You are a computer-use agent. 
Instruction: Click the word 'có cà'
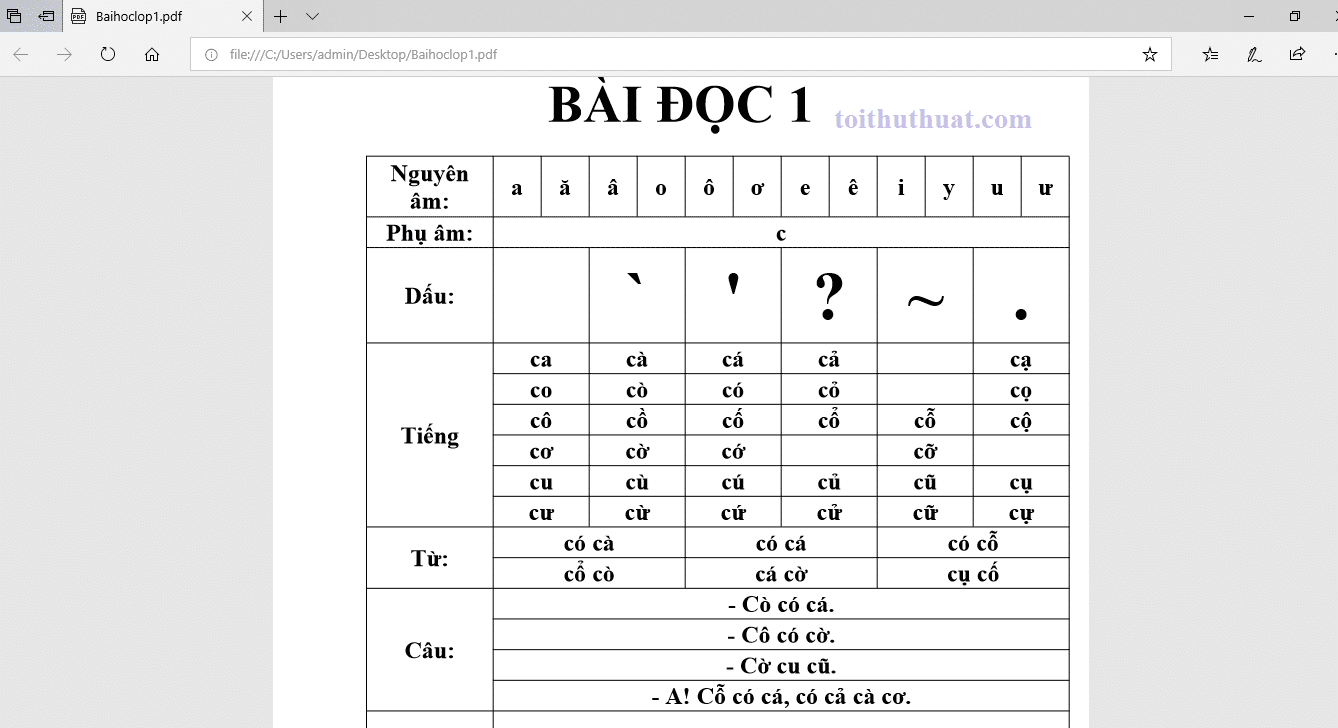[x=589, y=543]
